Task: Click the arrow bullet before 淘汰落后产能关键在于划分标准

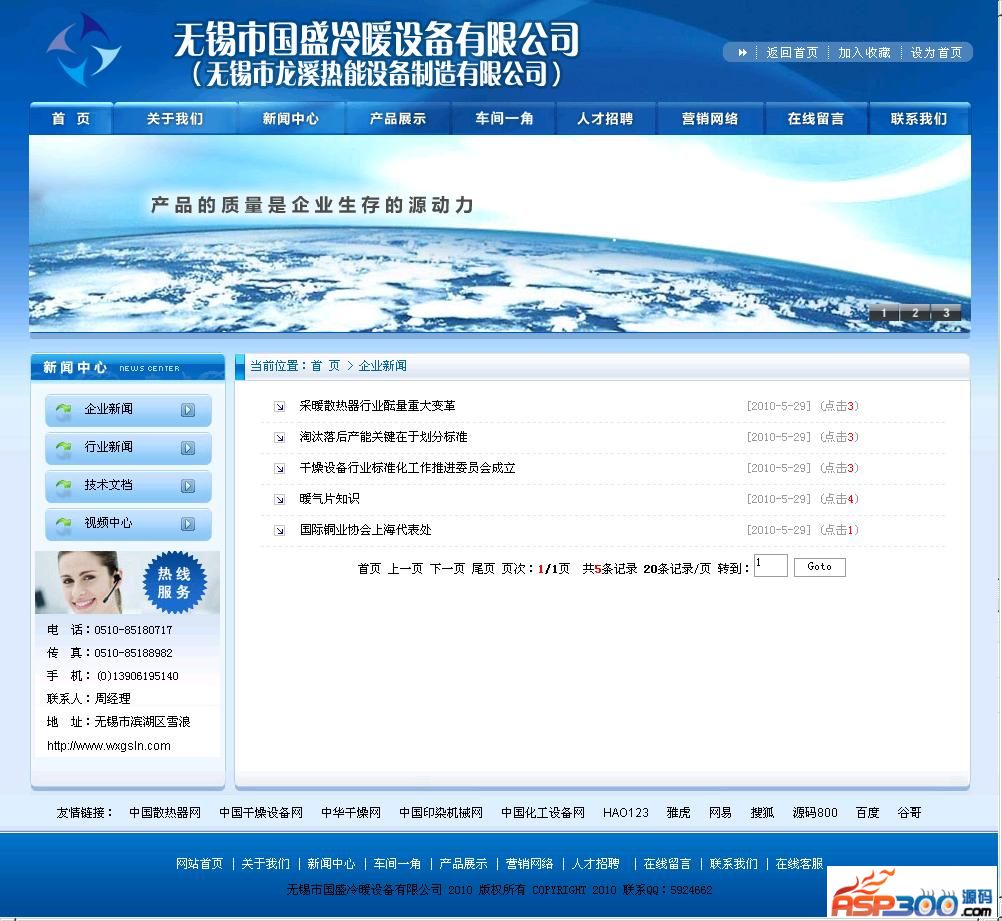Action: click(279, 438)
